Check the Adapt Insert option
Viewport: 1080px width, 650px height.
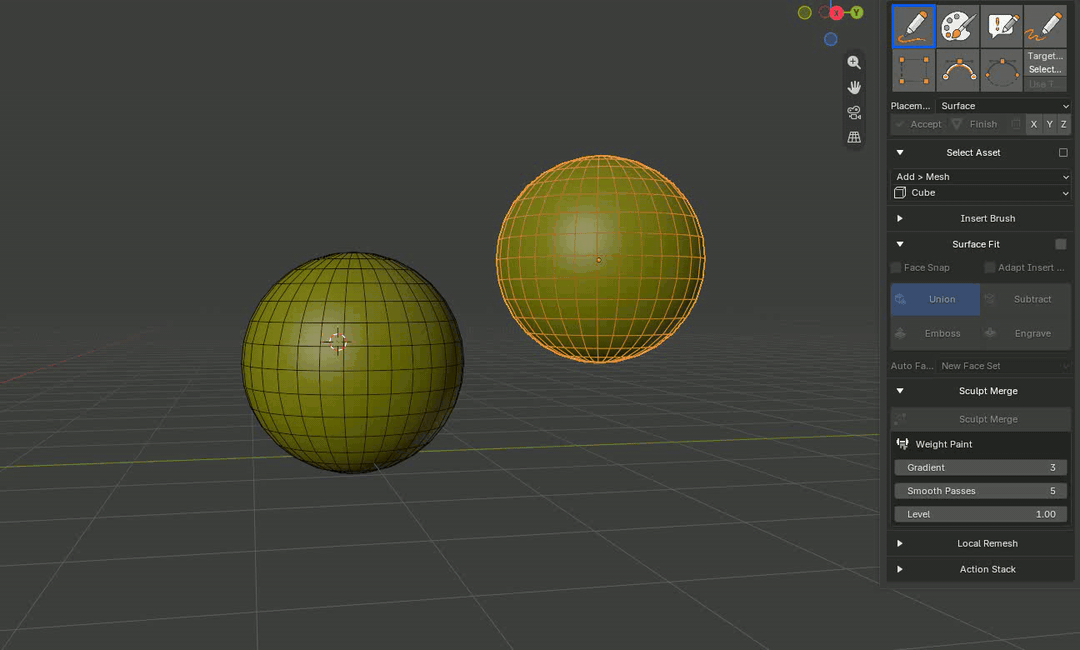pyautogui.click(x=990, y=267)
